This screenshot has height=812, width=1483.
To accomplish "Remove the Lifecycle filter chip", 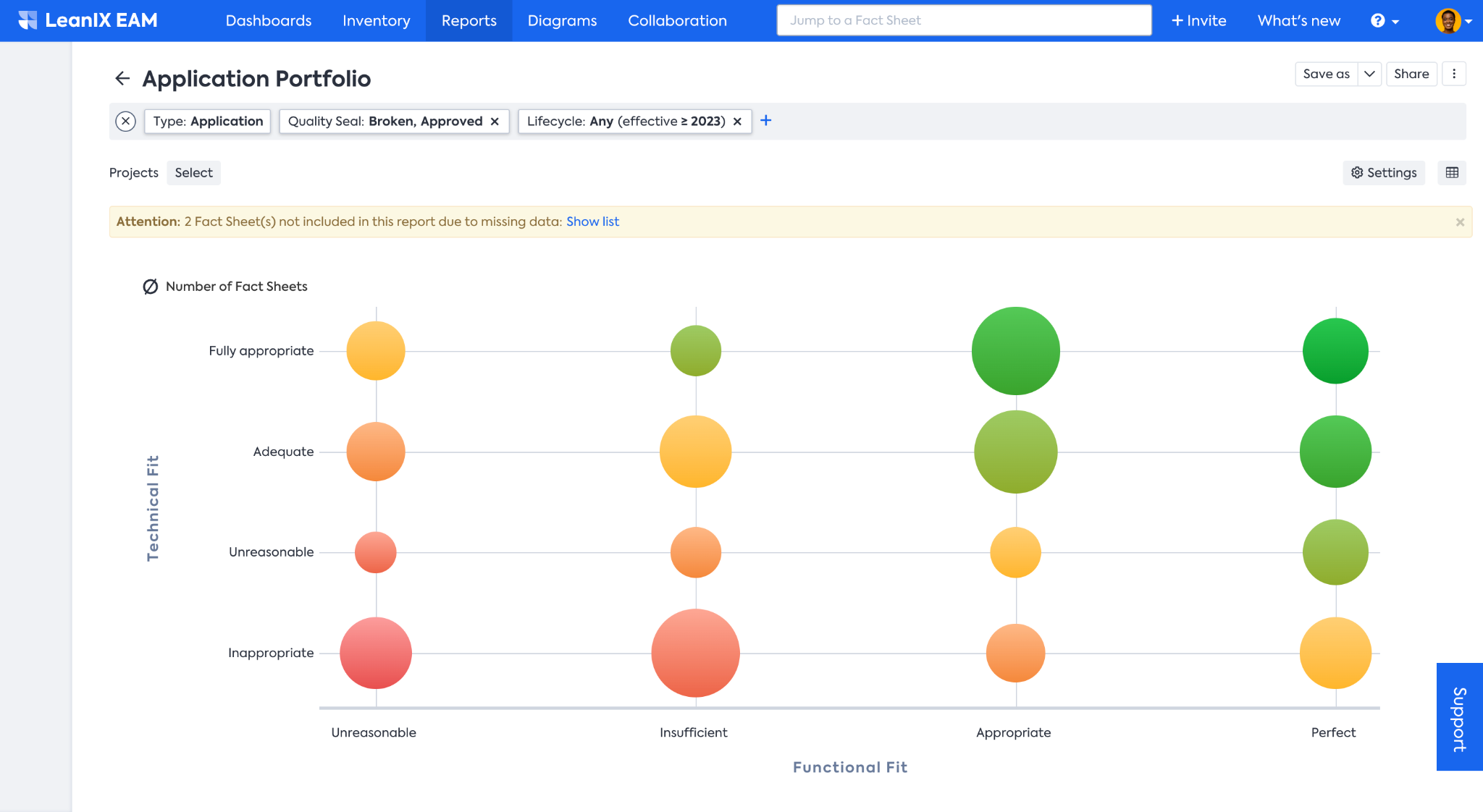I will (737, 122).
